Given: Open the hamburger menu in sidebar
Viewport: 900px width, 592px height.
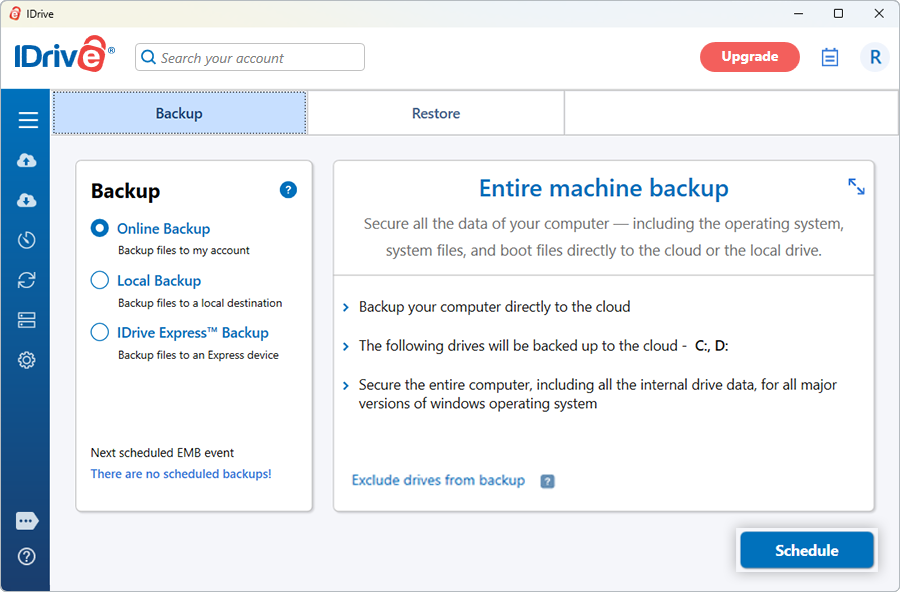Looking at the screenshot, I should click(x=28, y=120).
